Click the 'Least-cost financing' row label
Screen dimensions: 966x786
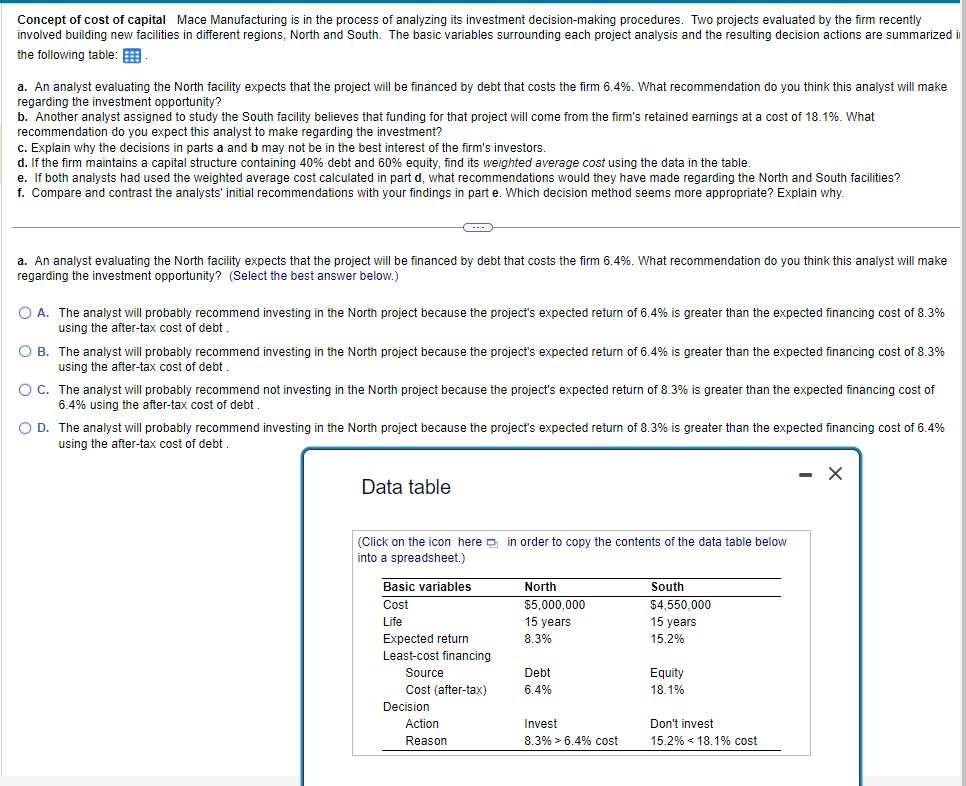point(437,656)
